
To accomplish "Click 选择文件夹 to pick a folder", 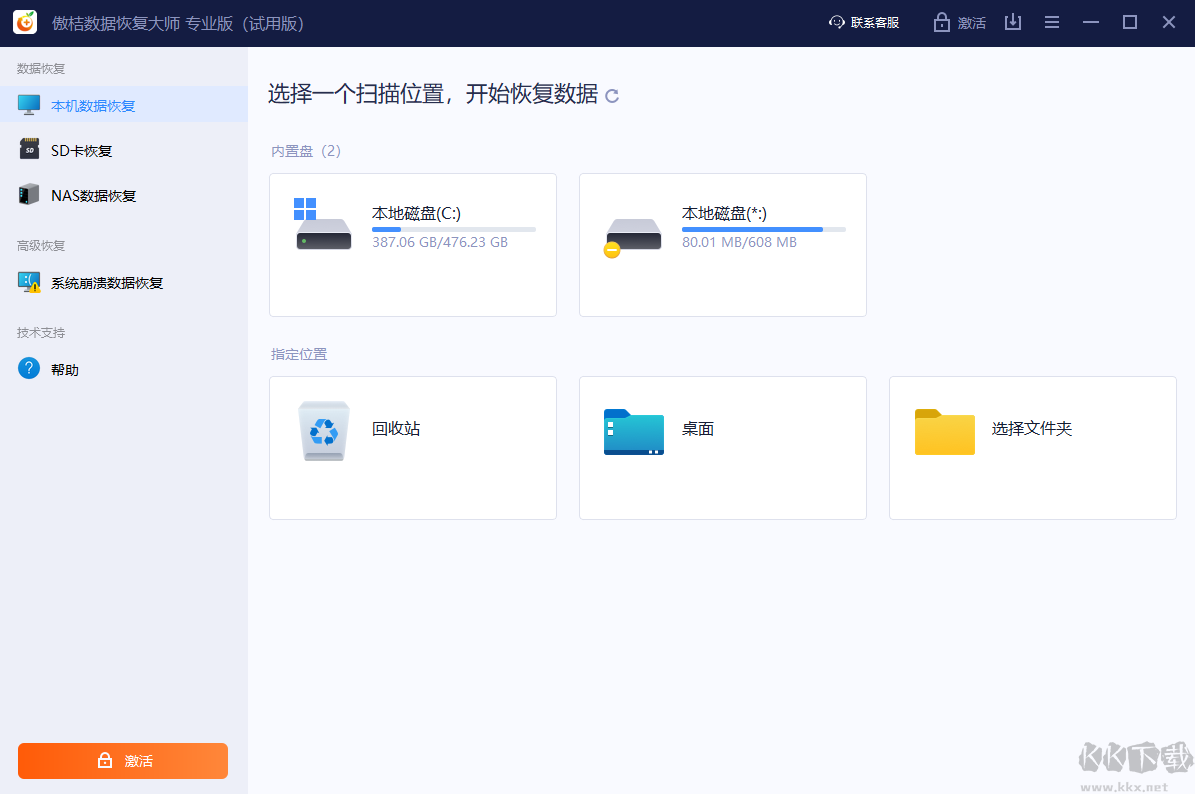I will [1032, 448].
